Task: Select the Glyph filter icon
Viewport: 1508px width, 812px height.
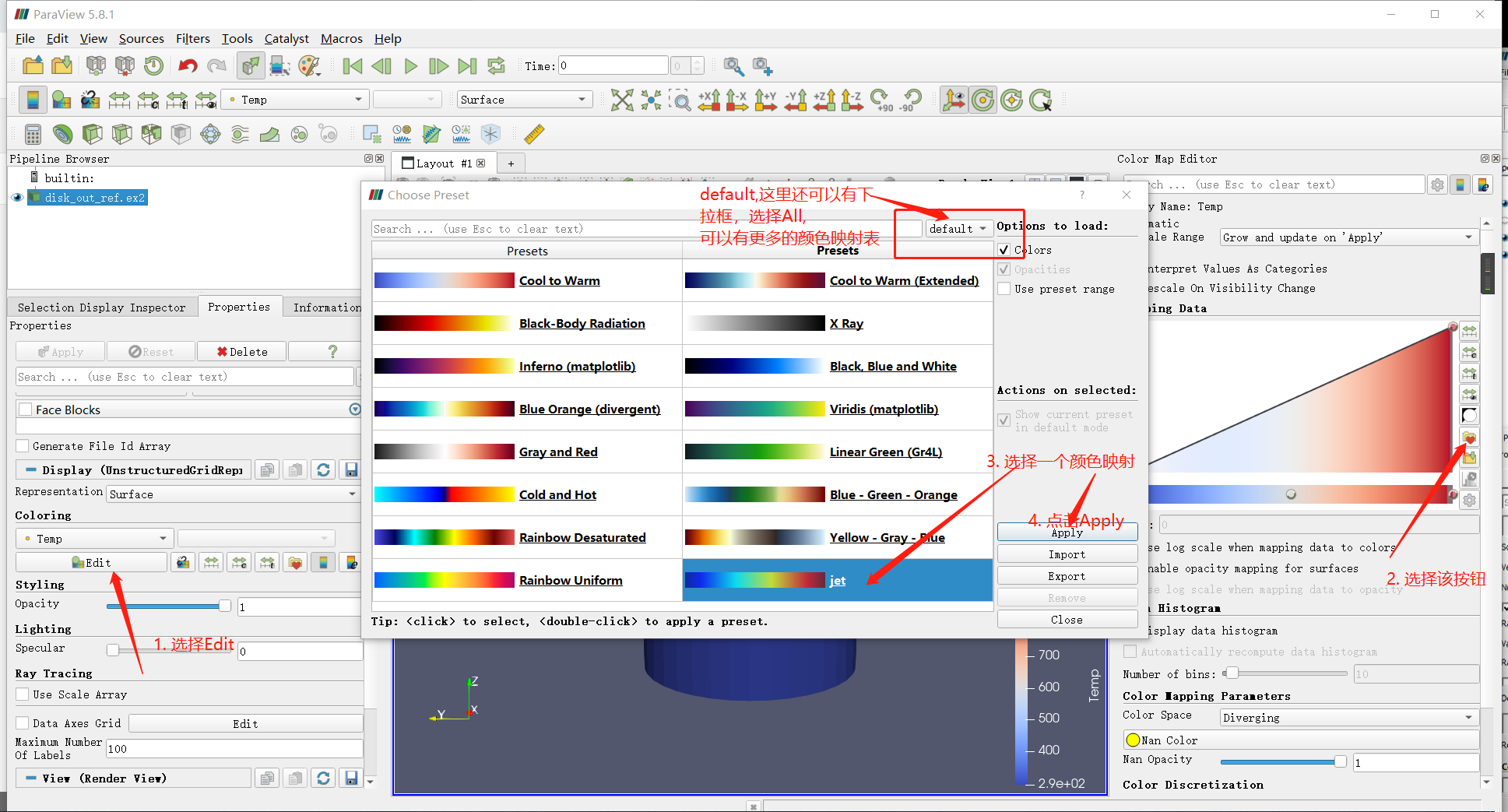Action: pos(209,134)
